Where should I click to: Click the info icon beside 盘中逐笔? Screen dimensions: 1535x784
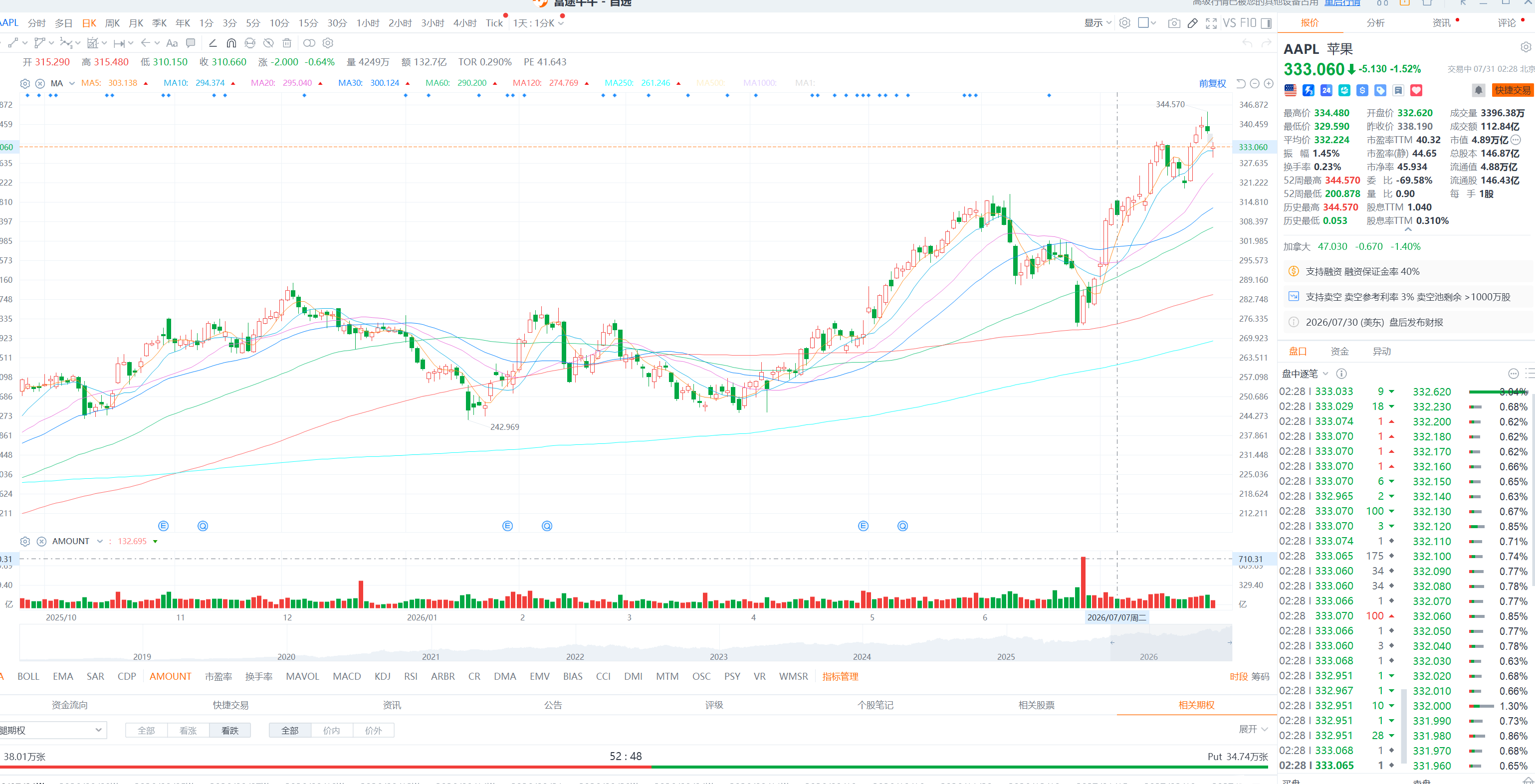point(1341,374)
